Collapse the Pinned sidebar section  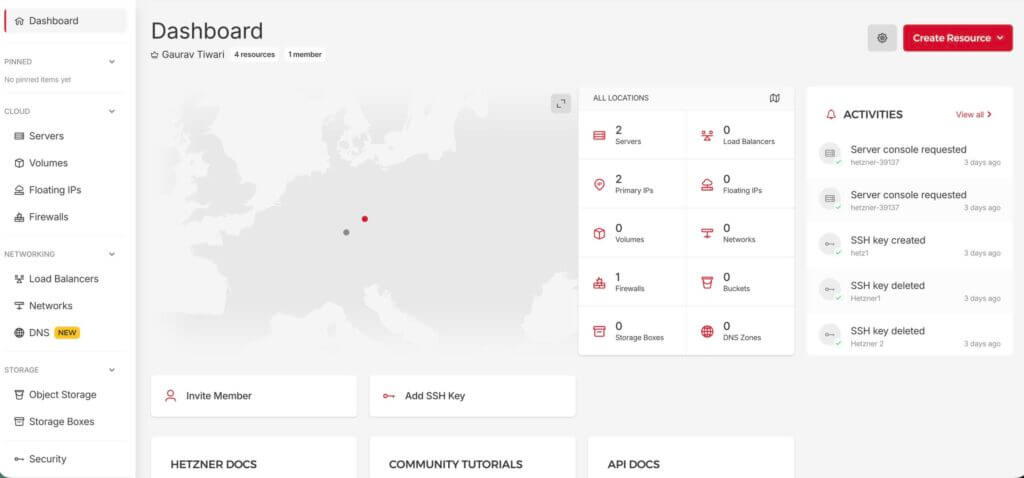click(x=112, y=61)
